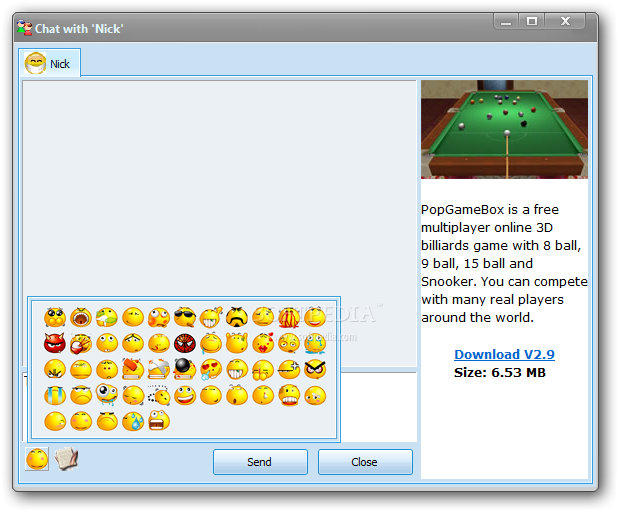Select the emoticon eating rice with chopsticks

coord(81,343)
